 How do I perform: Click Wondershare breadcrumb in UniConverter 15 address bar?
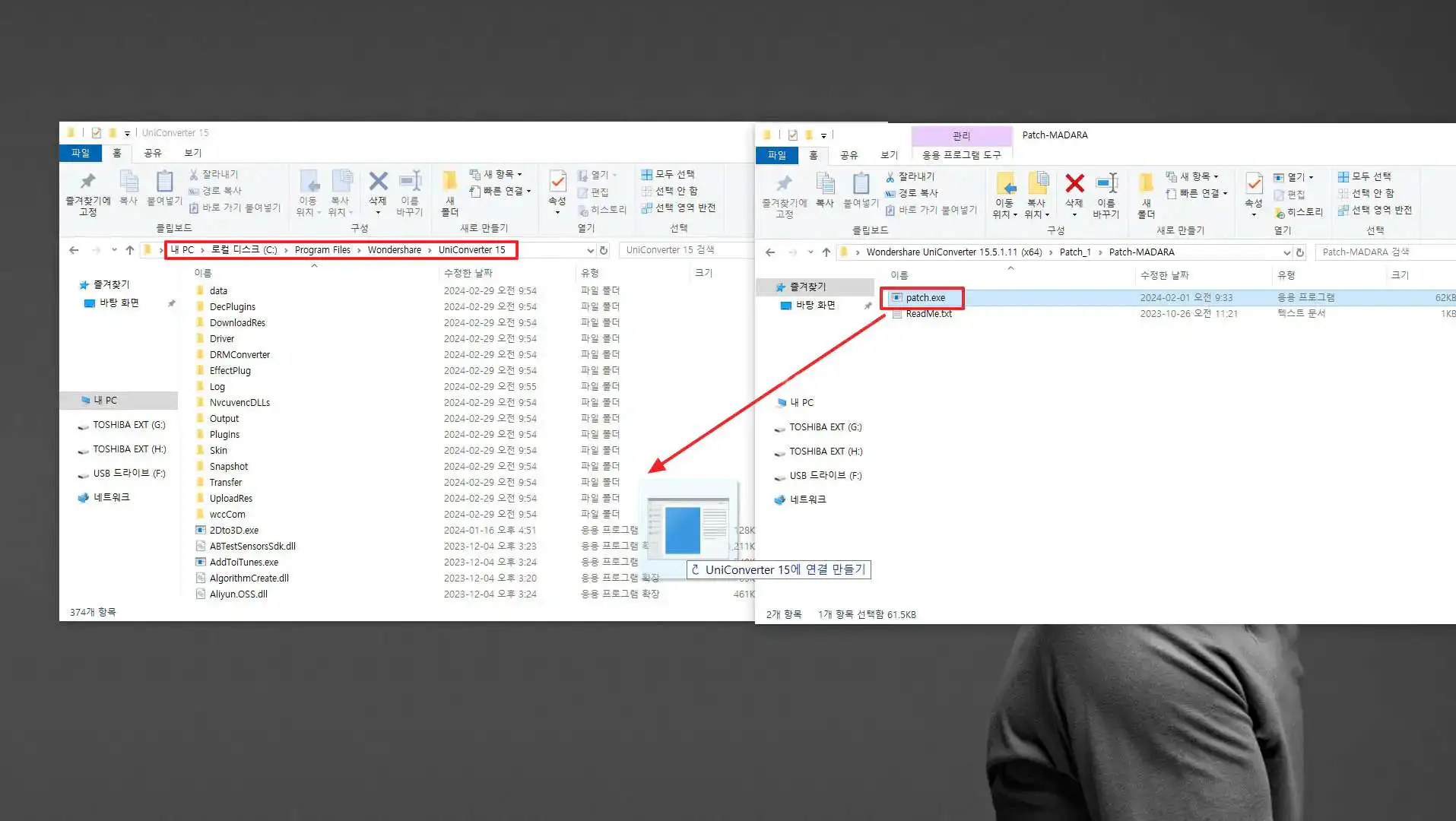tap(394, 250)
